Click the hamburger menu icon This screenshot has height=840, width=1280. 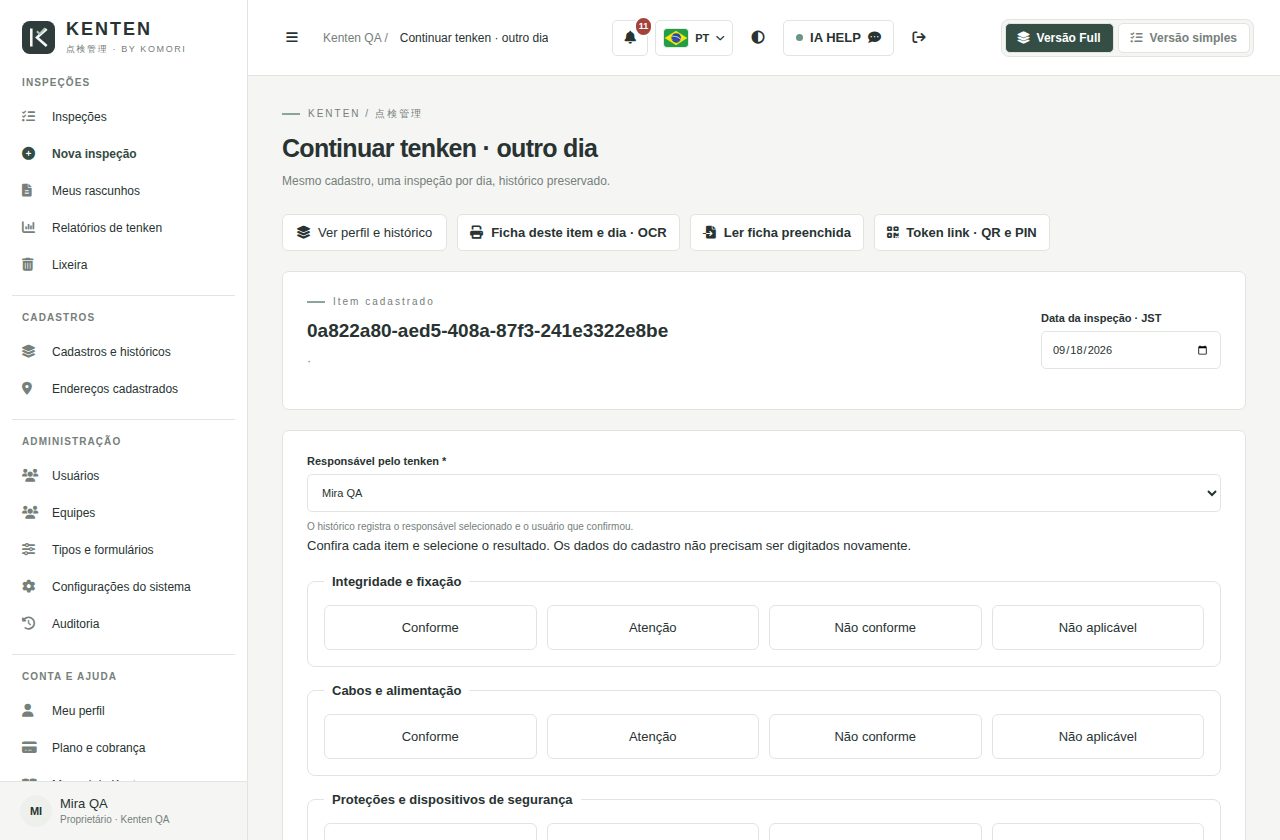tap(292, 37)
